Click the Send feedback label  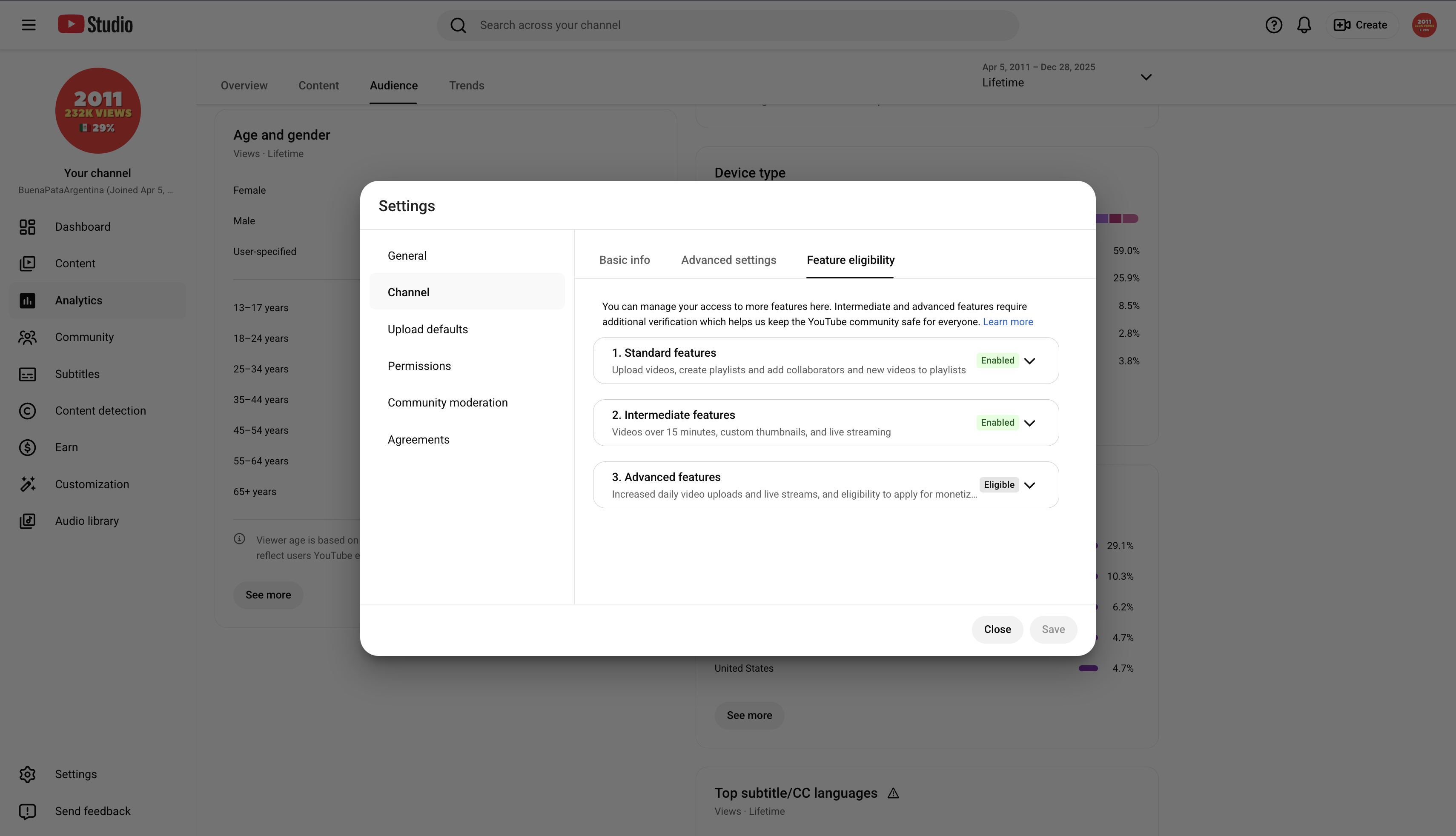pos(93,811)
